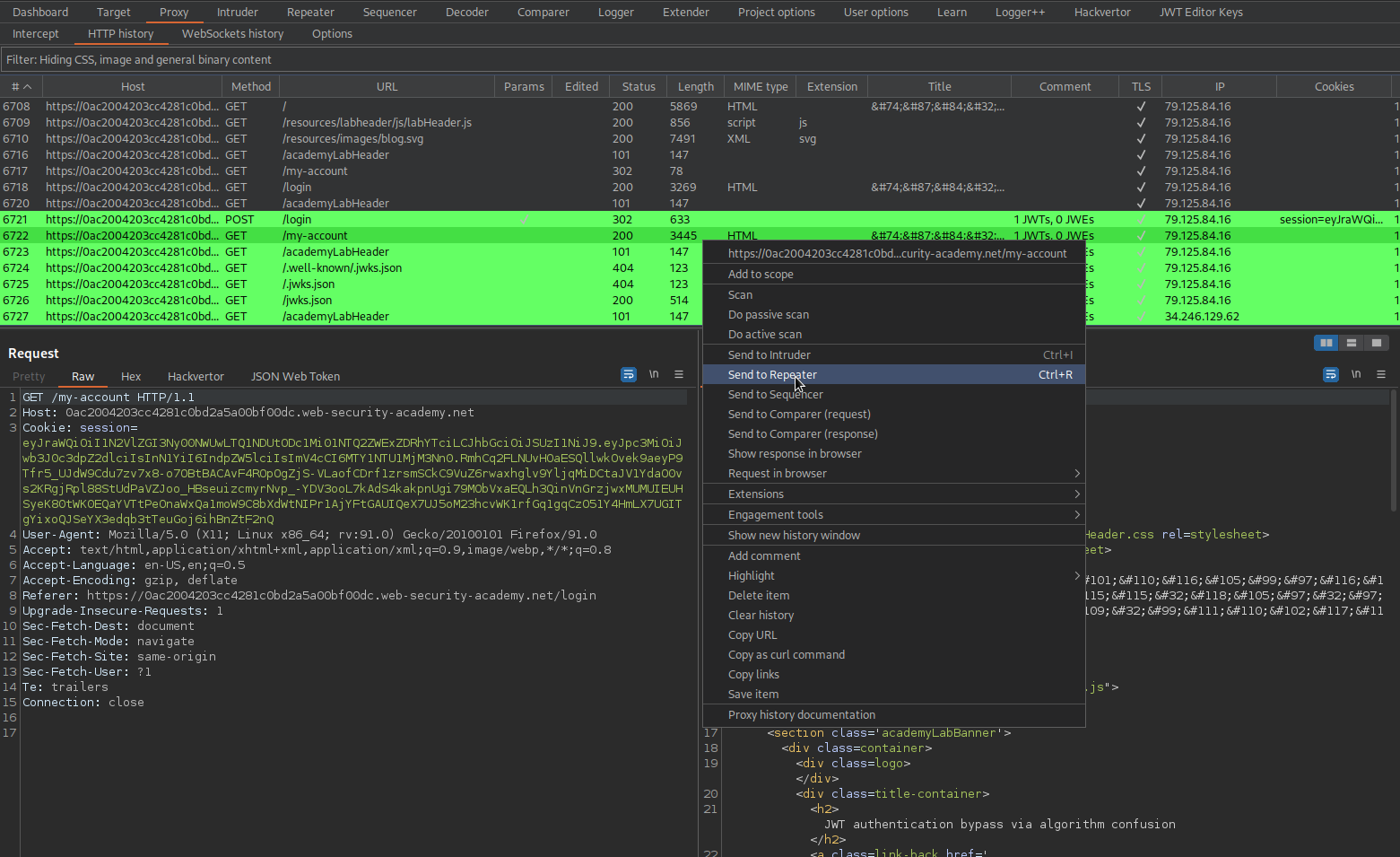Switch to JWT Editor Keys tab
This screenshot has height=857, width=1400.
tap(1201, 13)
